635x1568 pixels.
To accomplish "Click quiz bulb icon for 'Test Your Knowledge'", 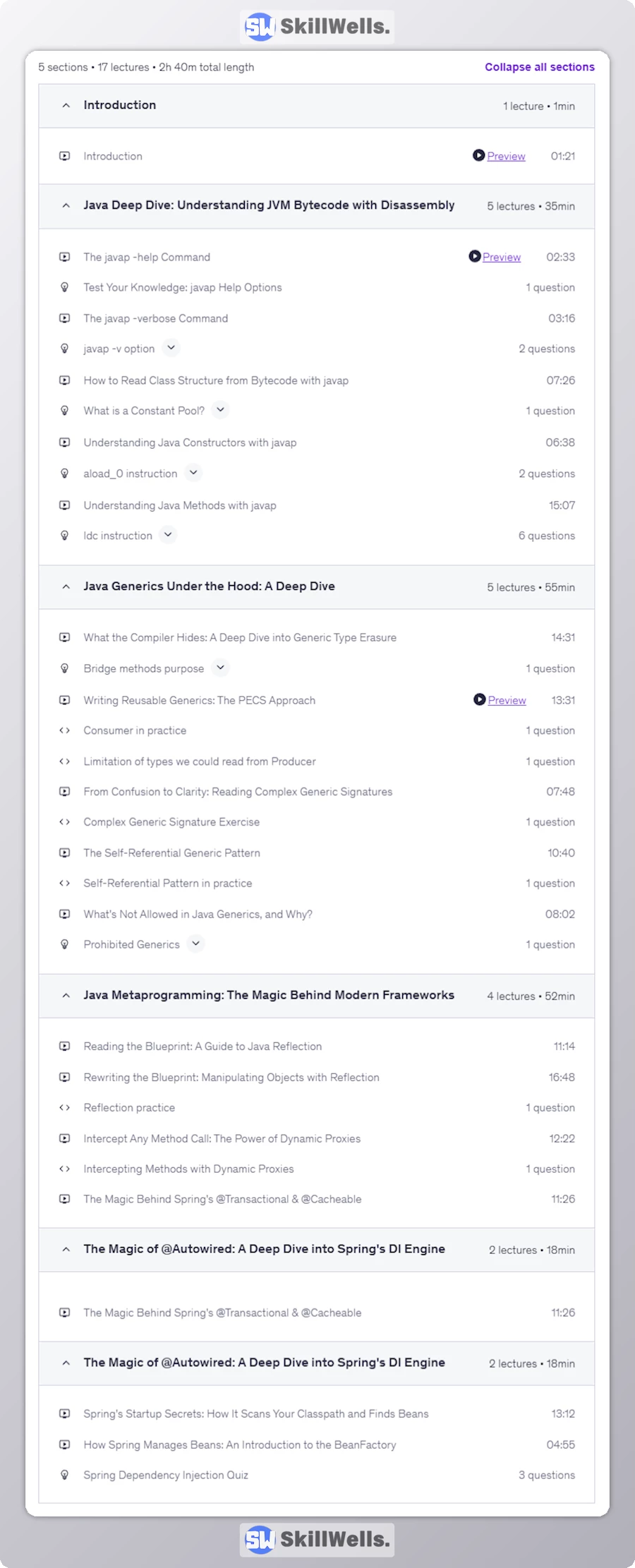I will (65, 288).
